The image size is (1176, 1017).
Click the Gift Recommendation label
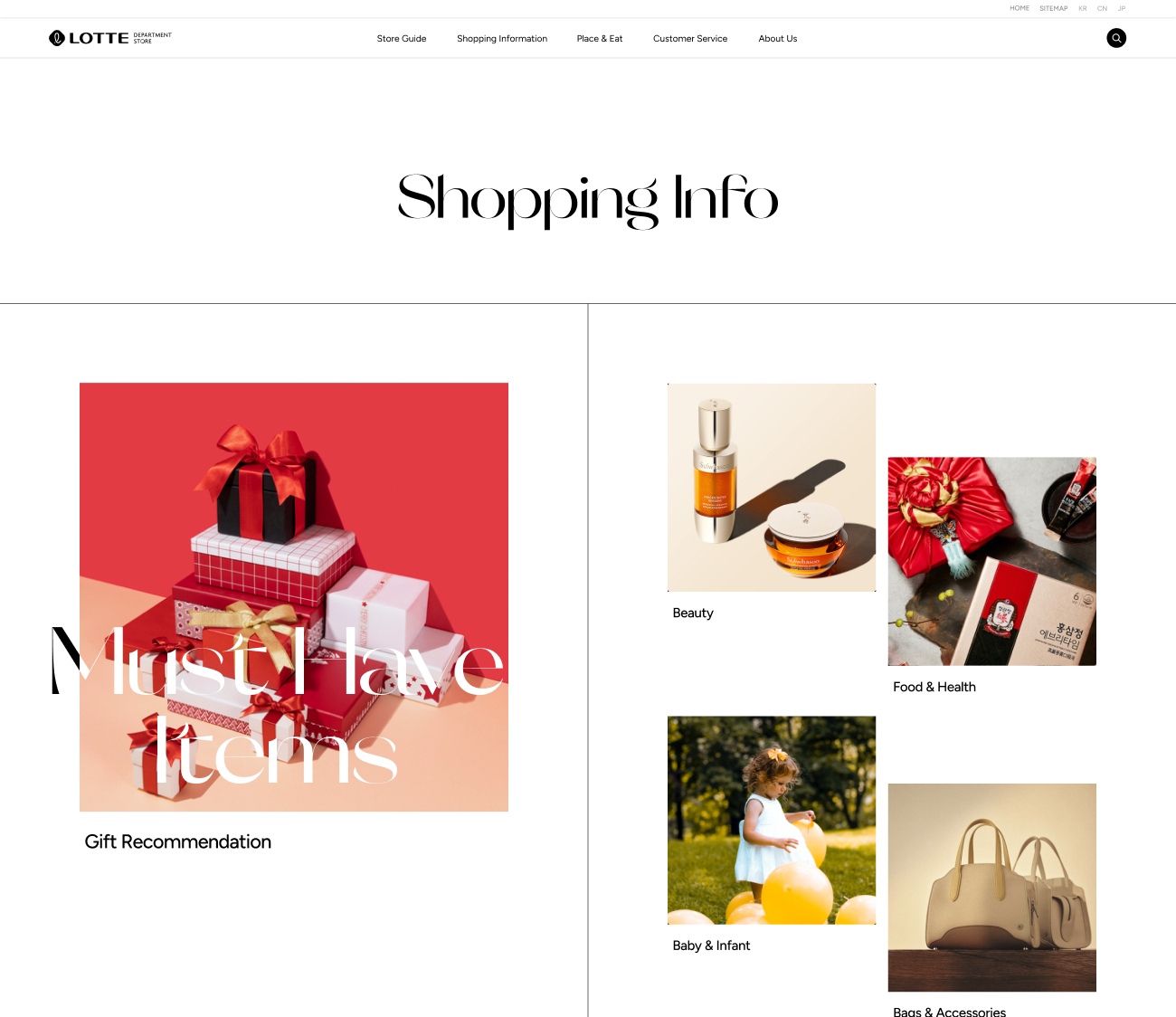tap(178, 841)
